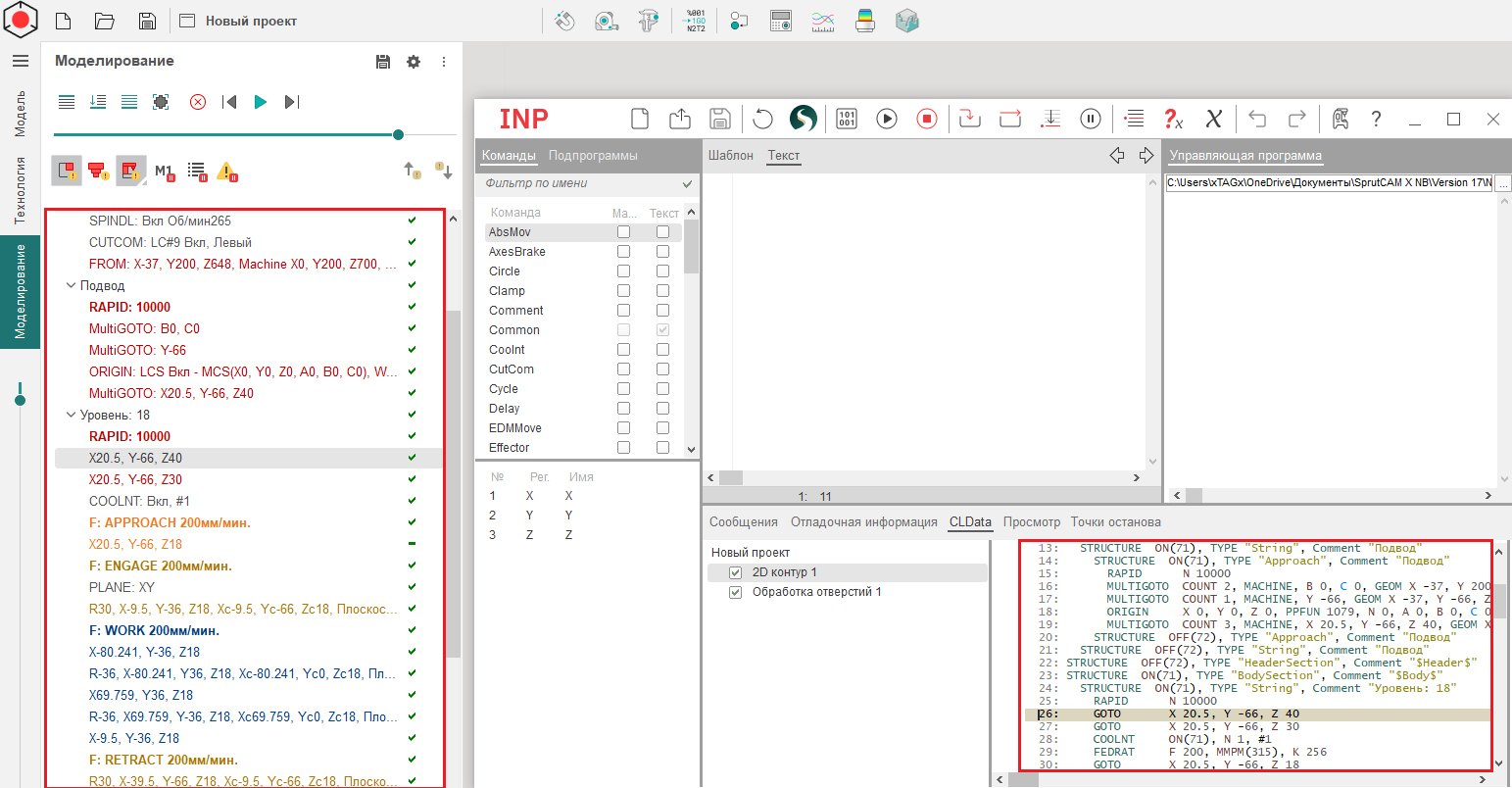Open the simulation settings gear

click(414, 62)
